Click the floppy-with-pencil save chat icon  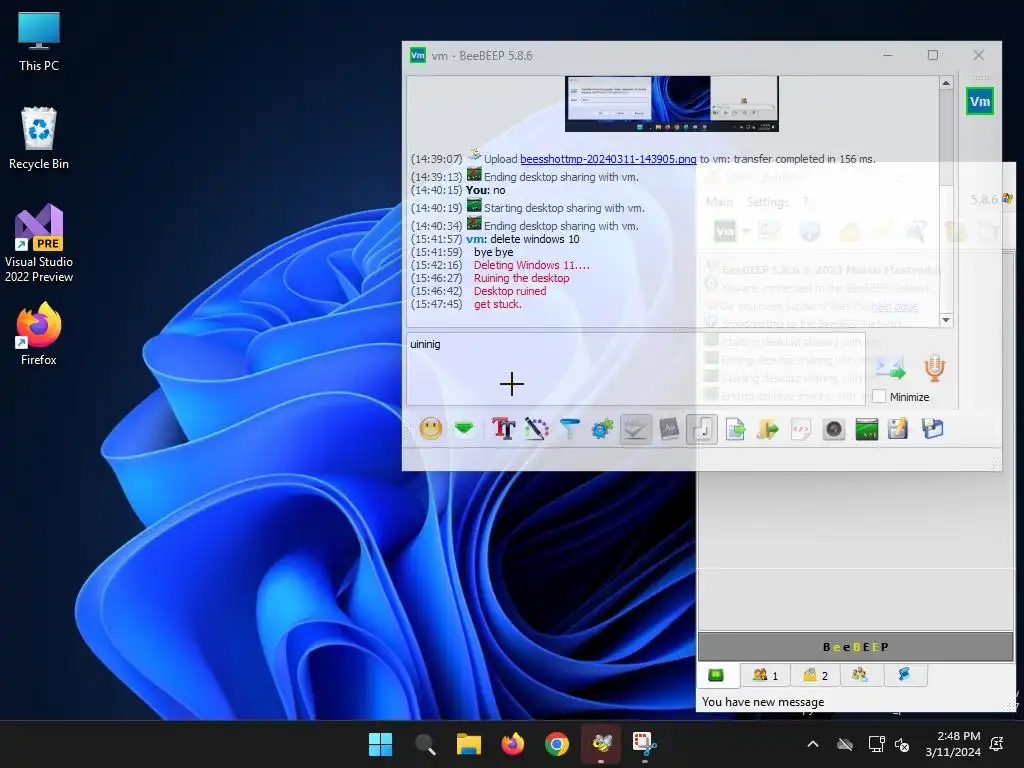(x=899, y=429)
